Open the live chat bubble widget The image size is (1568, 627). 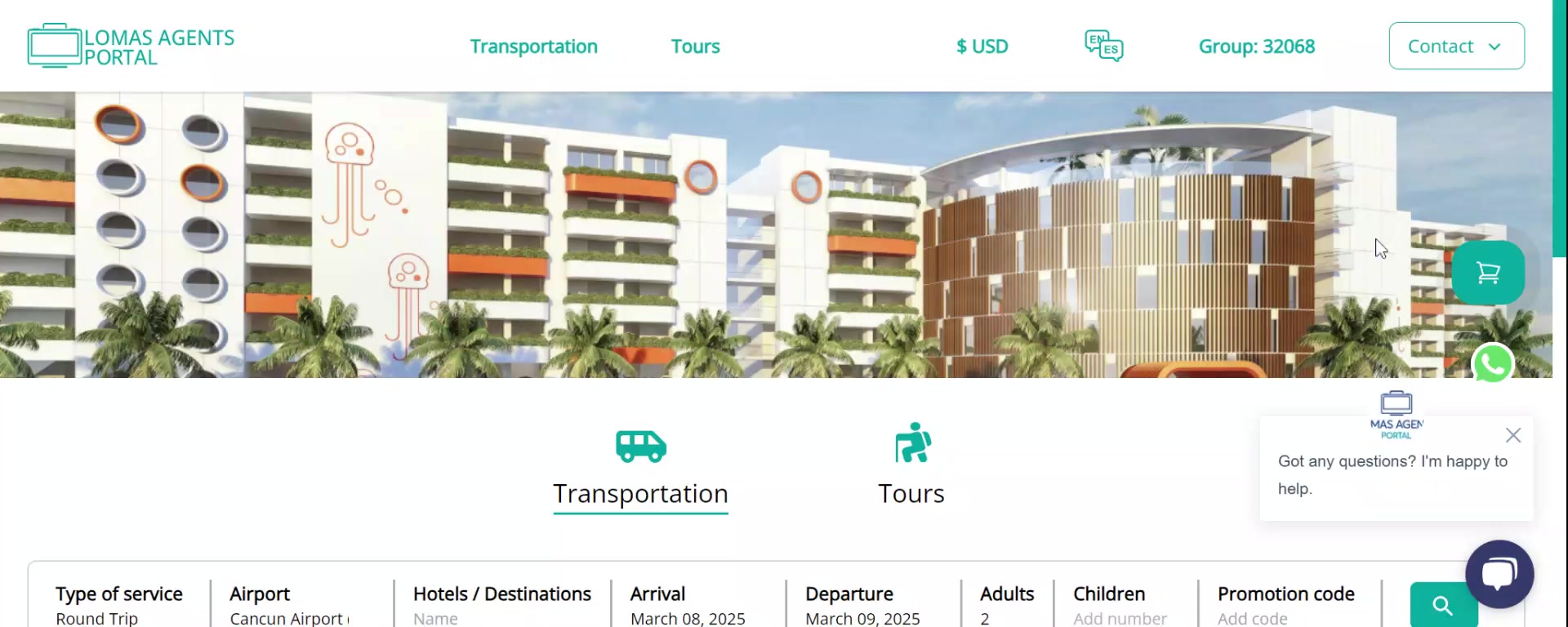coord(1499,574)
